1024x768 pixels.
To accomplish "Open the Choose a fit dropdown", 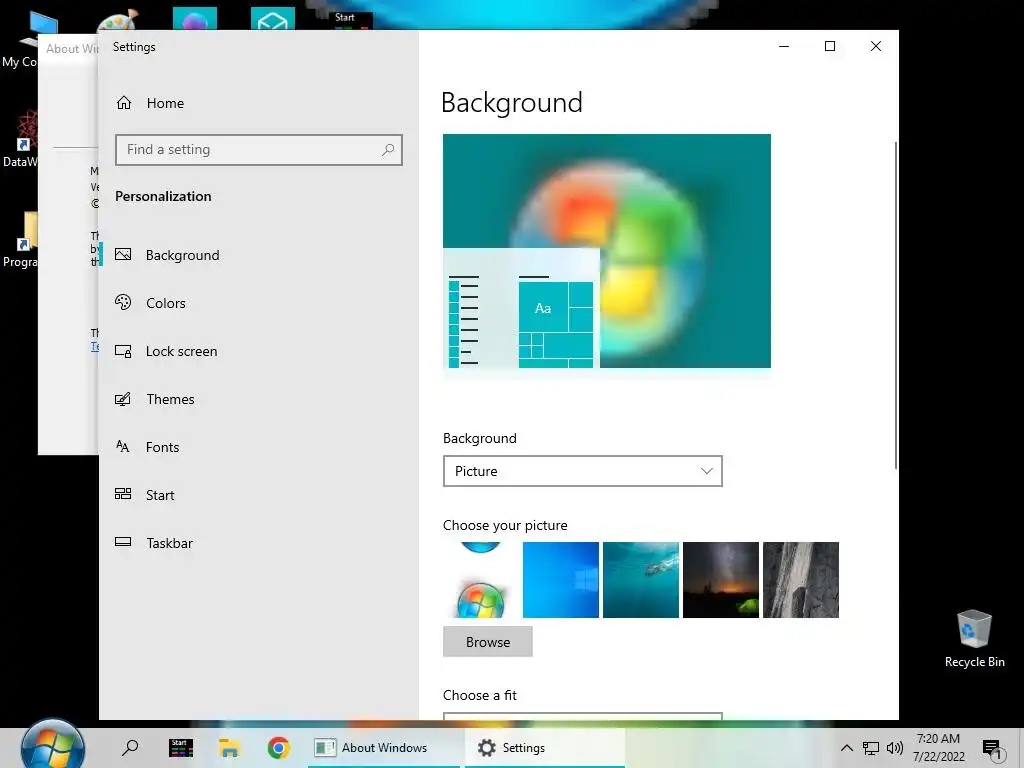I will (x=583, y=716).
